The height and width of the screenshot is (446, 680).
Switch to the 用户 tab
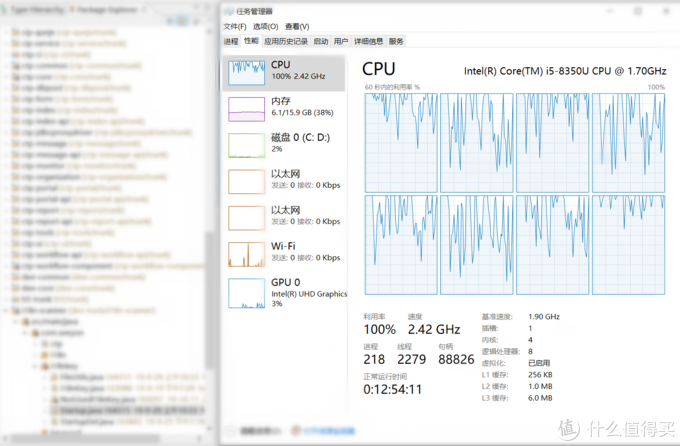click(341, 41)
